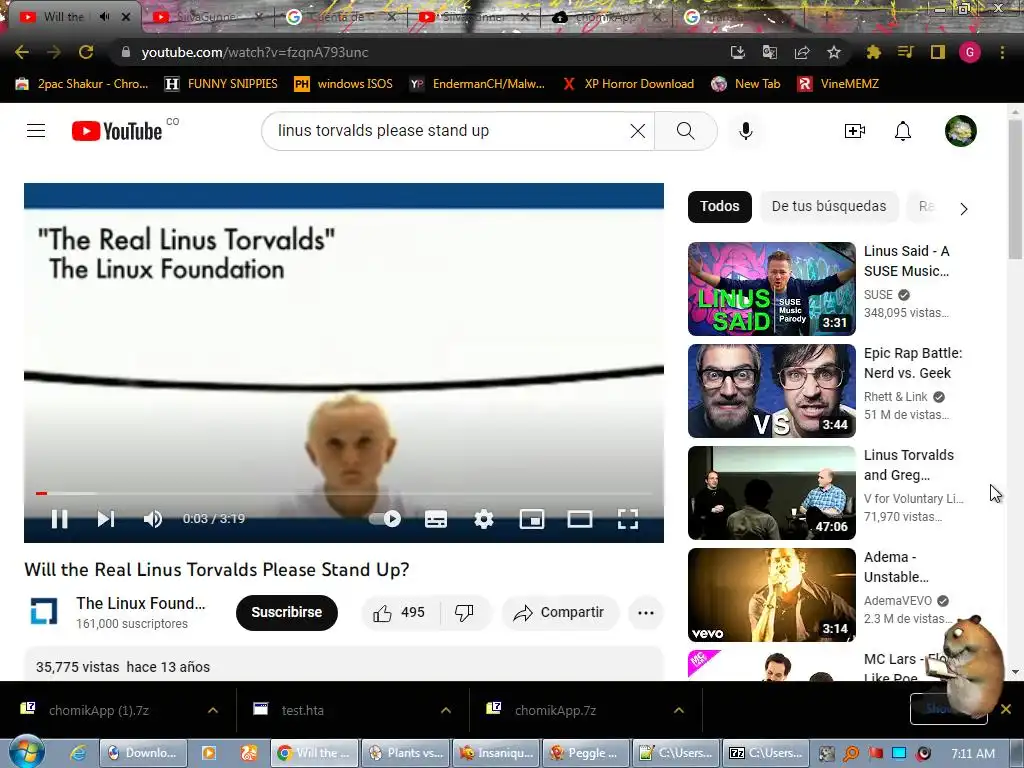Translate this page icon
The image size is (1024, 768).
tap(770, 52)
